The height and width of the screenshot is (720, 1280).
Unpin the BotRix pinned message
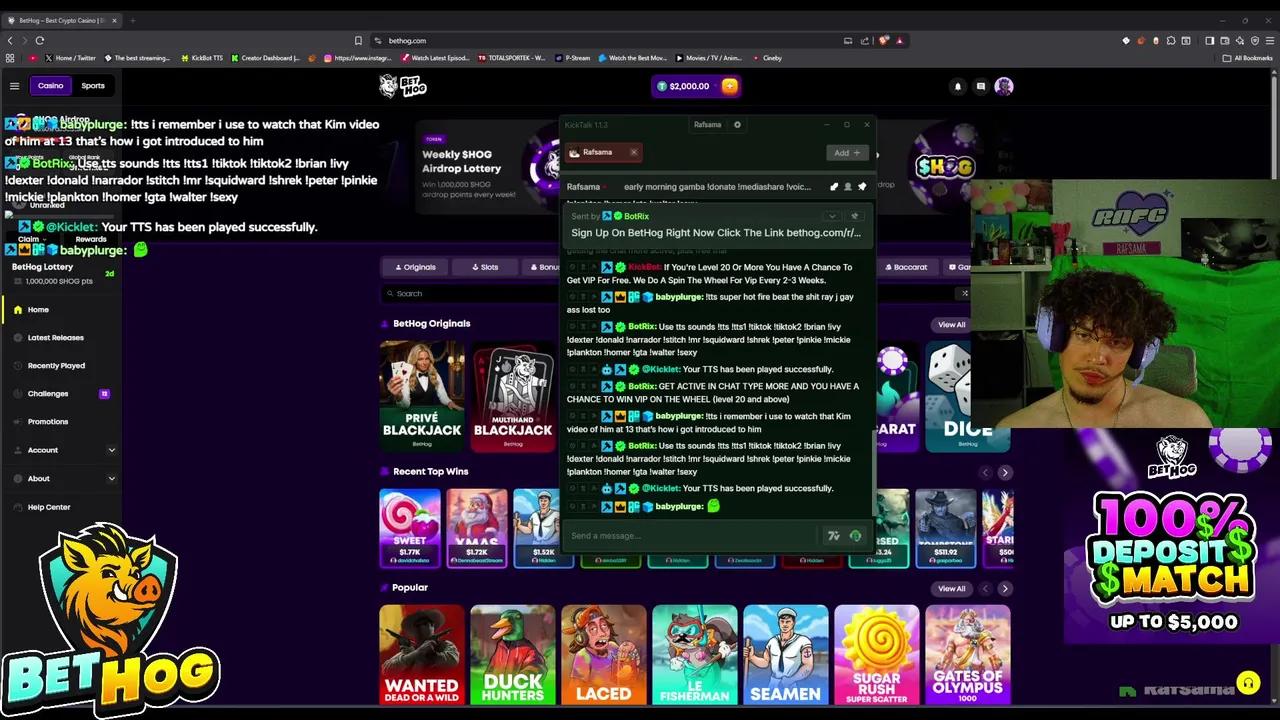point(854,216)
